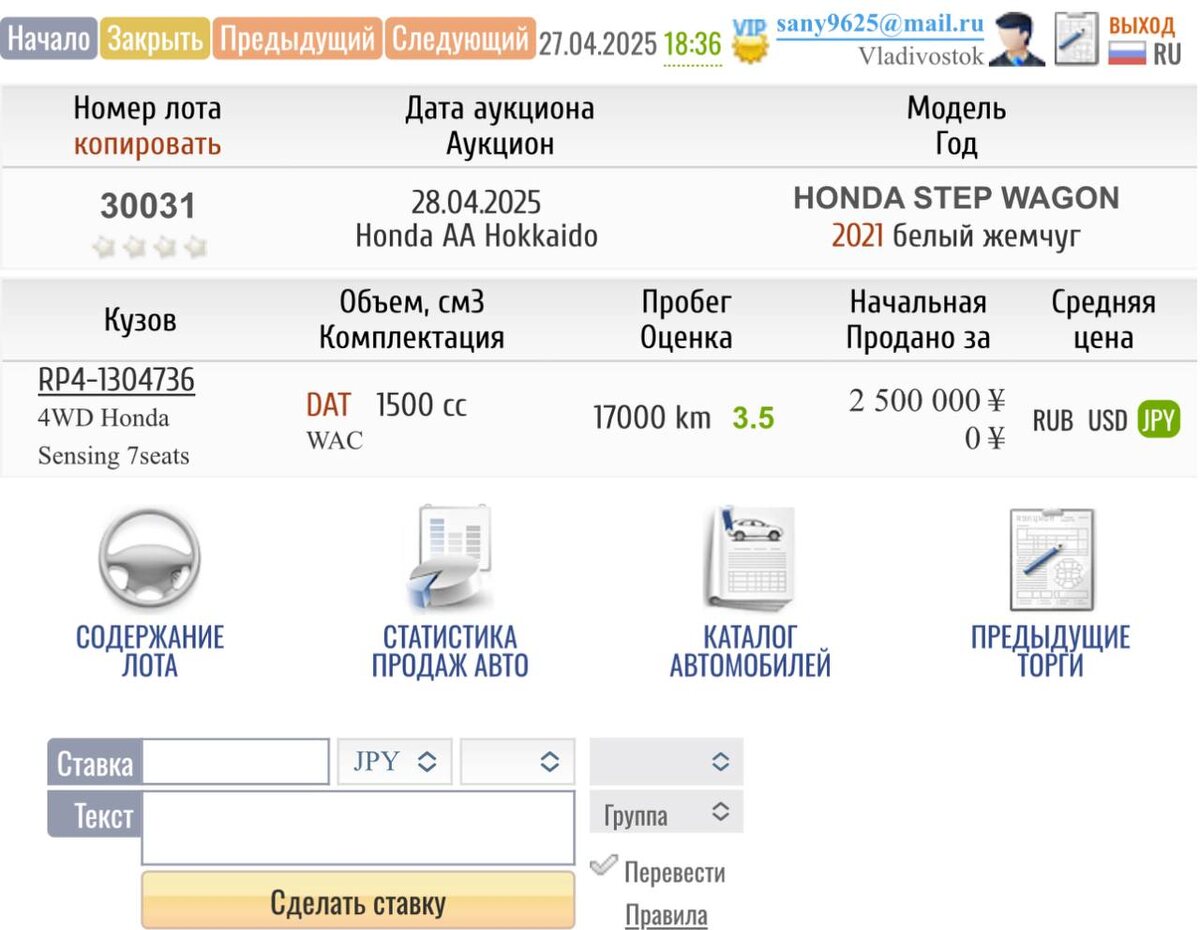
Task: Switch the average price currency to JPY
Action: pyautogui.click(x=1159, y=420)
